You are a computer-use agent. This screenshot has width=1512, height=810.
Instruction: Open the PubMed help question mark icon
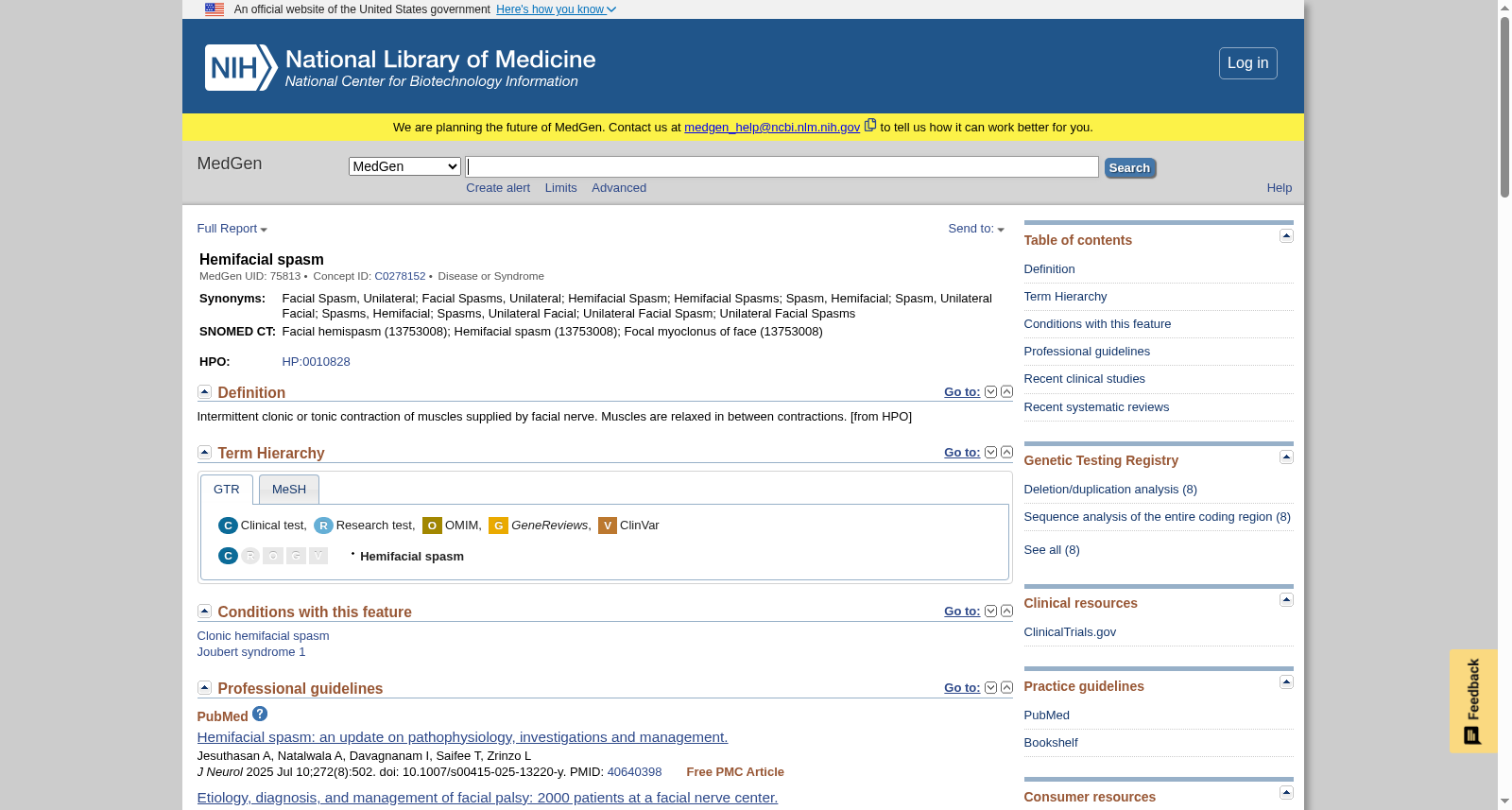click(x=260, y=714)
